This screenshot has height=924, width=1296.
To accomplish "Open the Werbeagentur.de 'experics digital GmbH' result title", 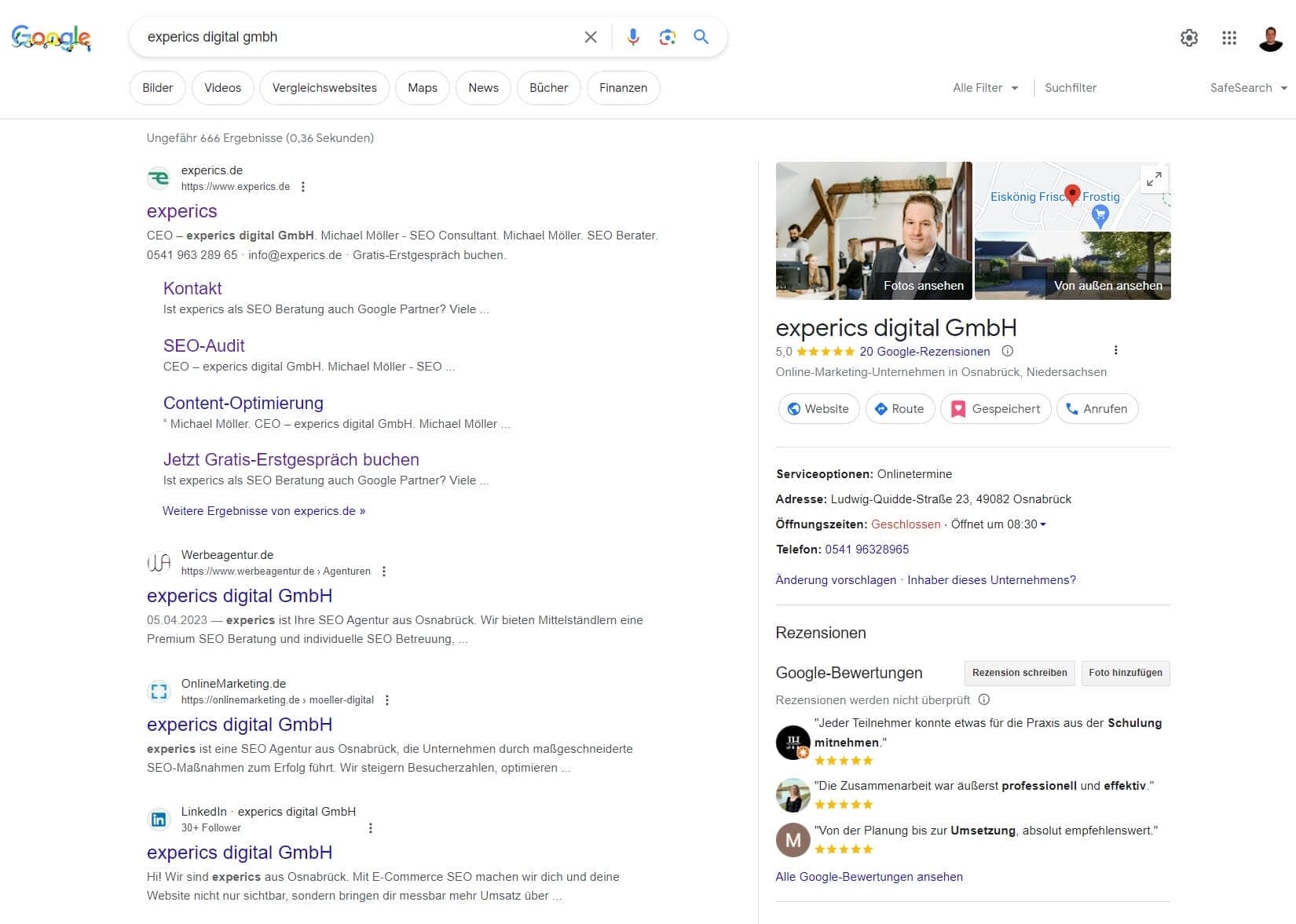I will [240, 596].
